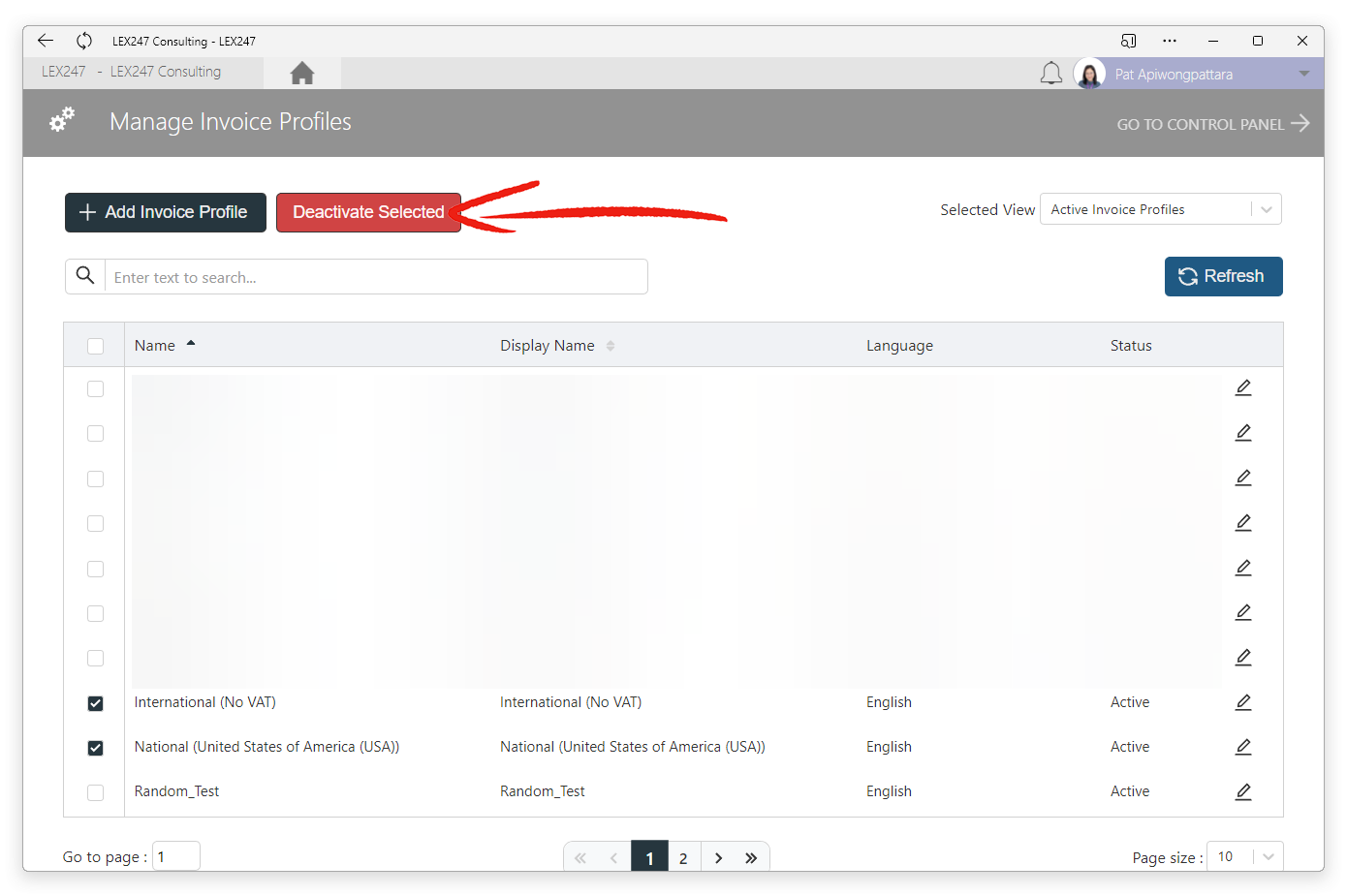This screenshot has height=896, width=1347.
Task: Open the three-dots more options menu
Action: (x=1170, y=41)
